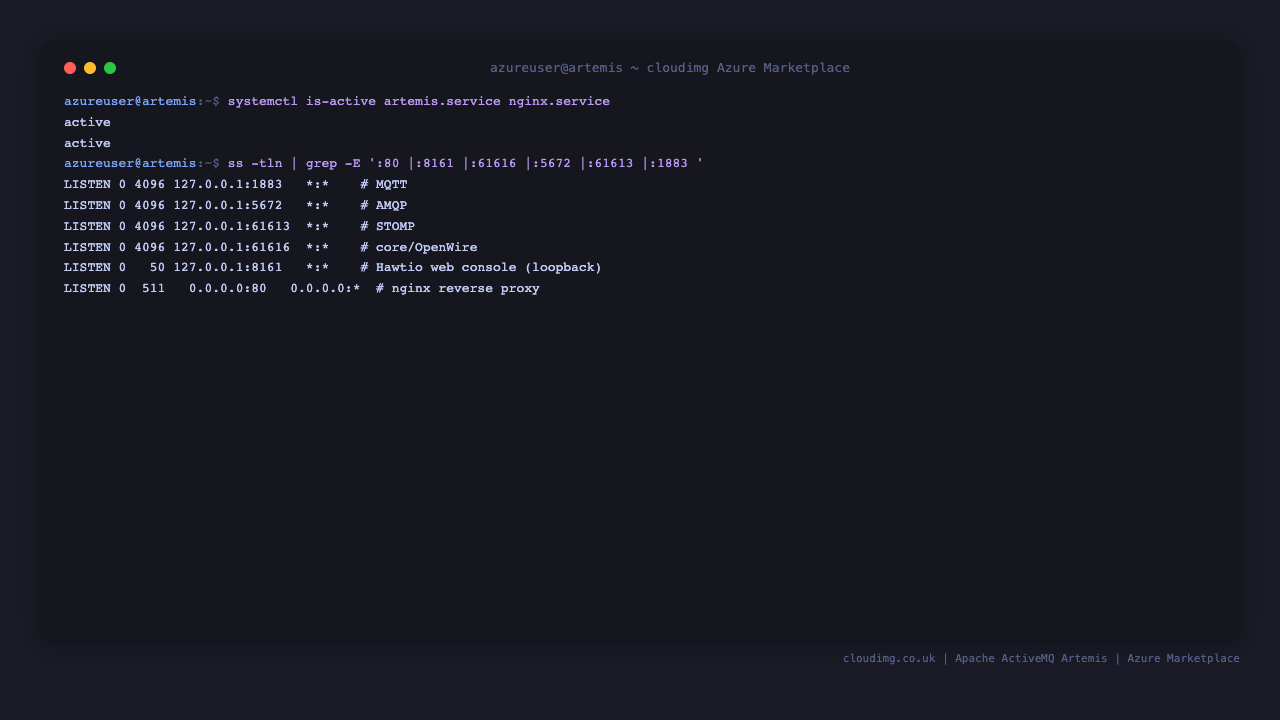Click the '# STOMP' comment
Screen dimensions: 1280x720
coord(388,227)
